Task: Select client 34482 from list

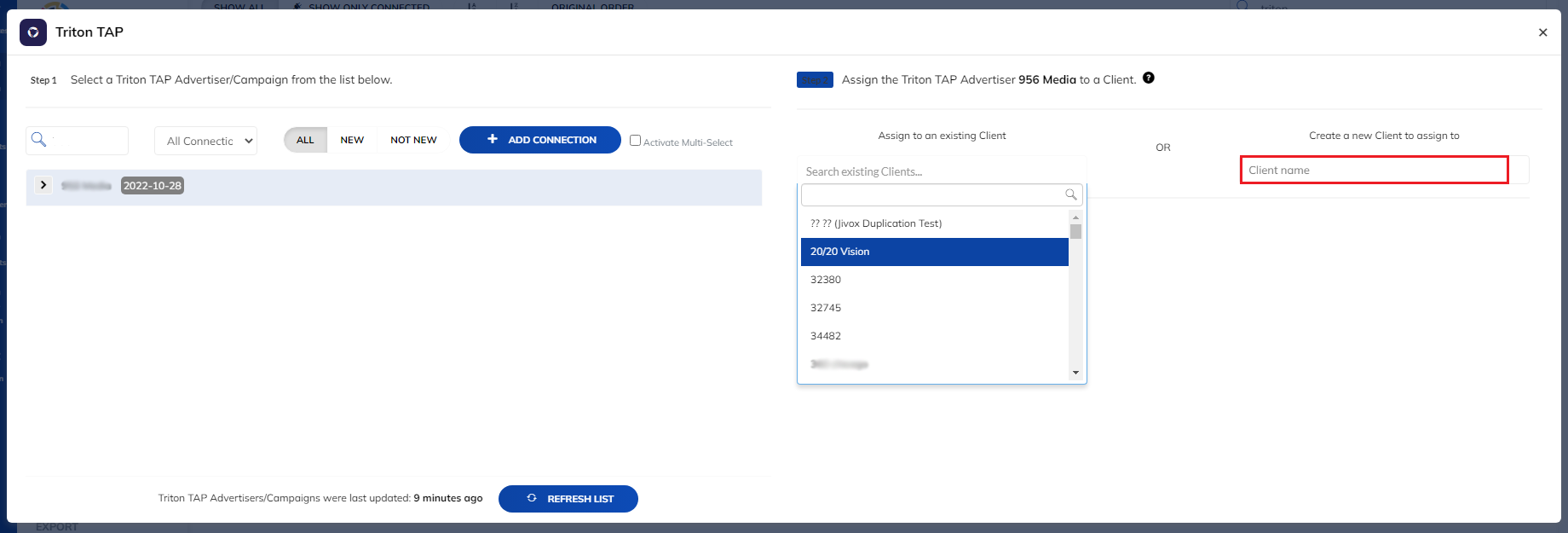Action: (x=935, y=336)
